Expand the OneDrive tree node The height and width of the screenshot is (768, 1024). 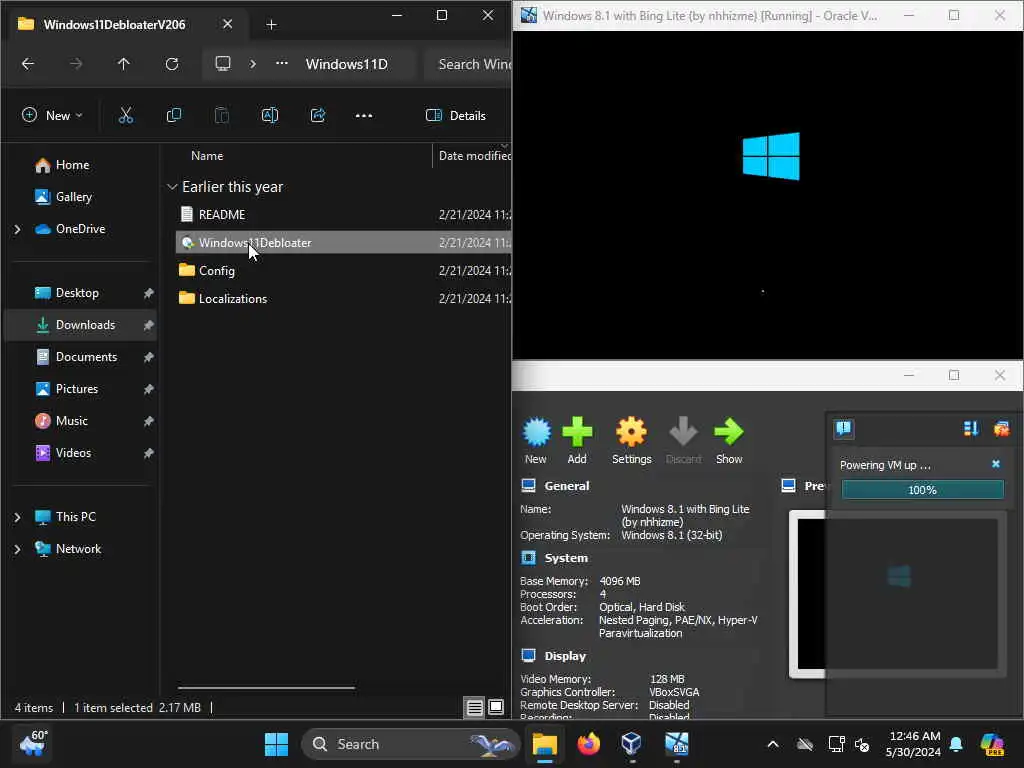click(x=17, y=229)
